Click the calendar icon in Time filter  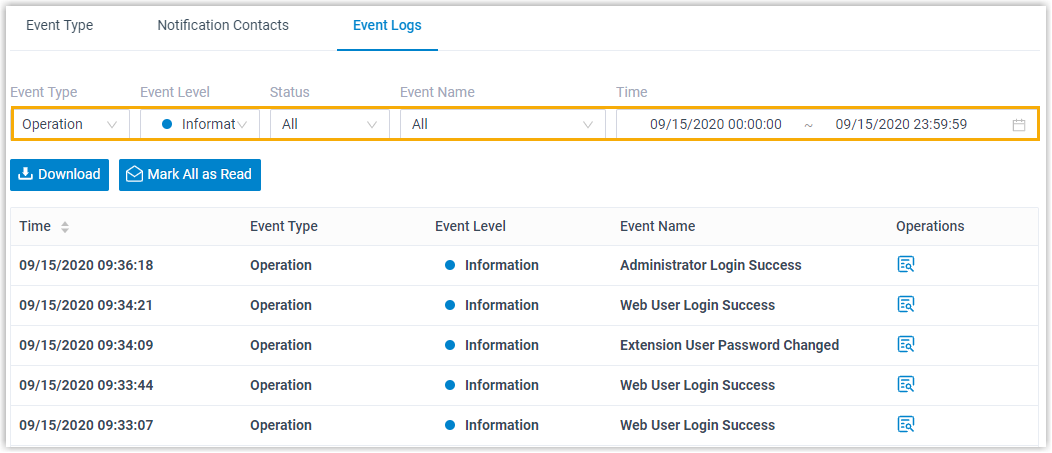pyautogui.click(x=1019, y=125)
